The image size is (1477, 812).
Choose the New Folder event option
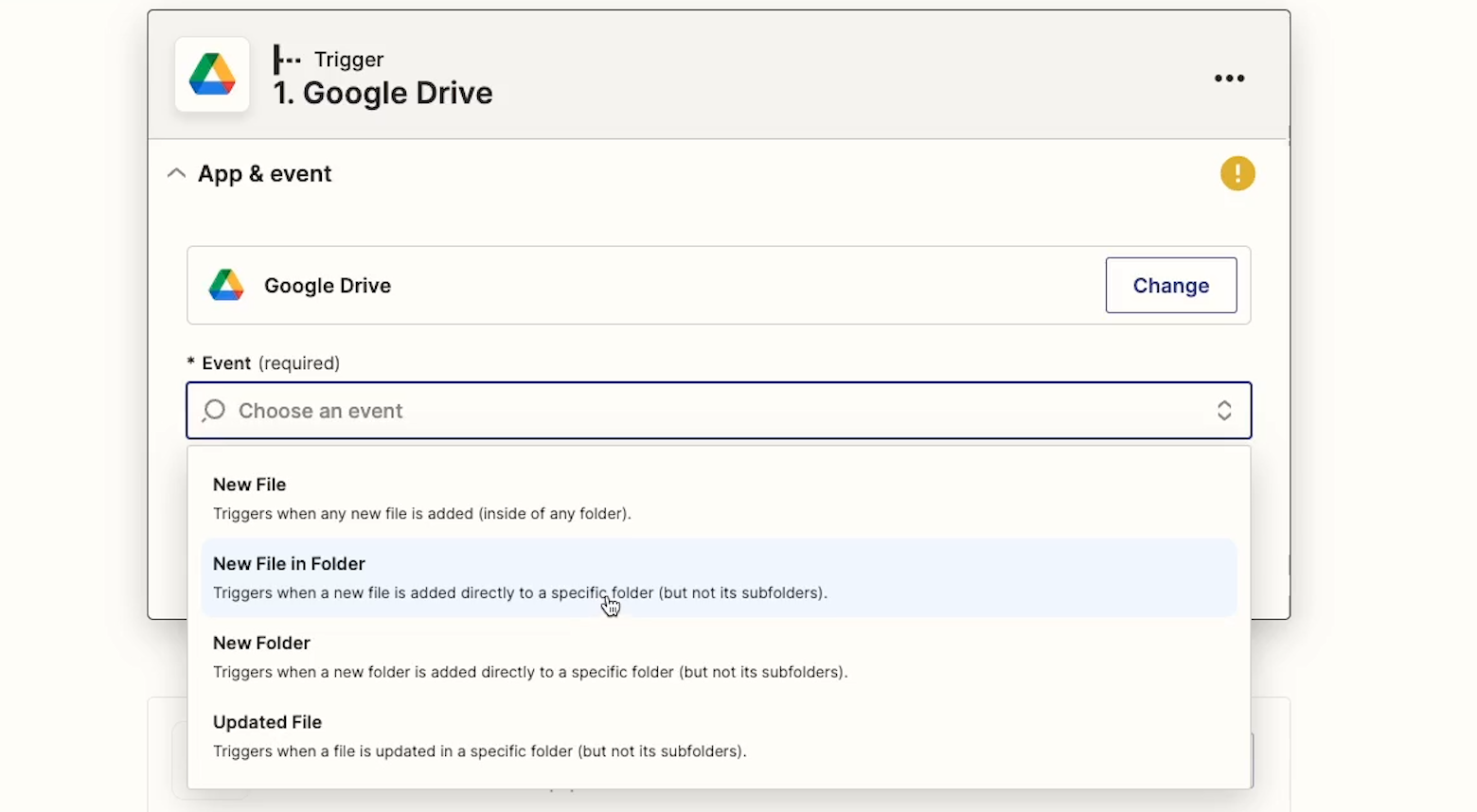[x=719, y=657]
